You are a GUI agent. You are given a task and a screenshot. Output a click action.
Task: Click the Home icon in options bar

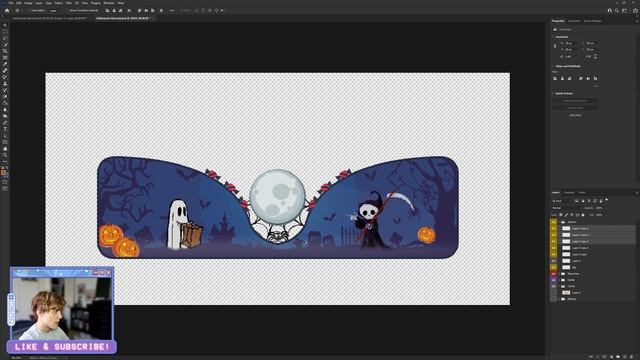pyautogui.click(x=7, y=11)
